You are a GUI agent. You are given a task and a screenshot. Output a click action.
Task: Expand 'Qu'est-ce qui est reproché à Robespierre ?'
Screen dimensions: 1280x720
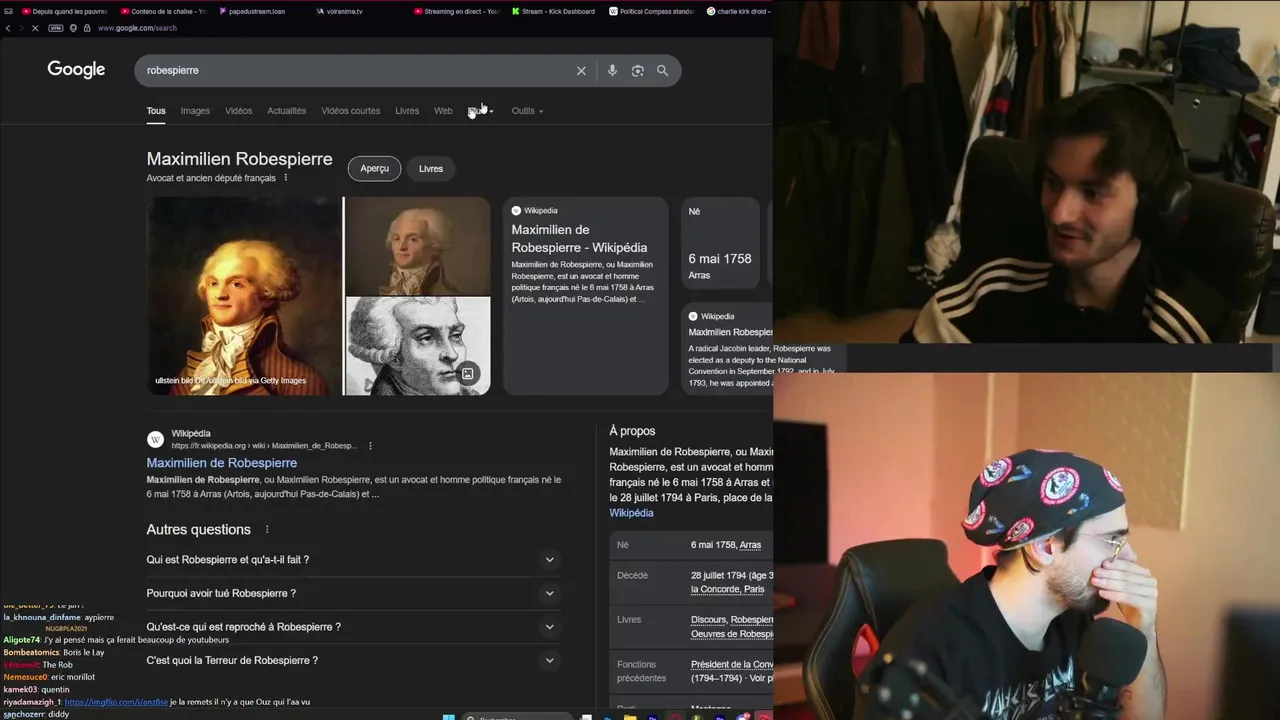(353, 627)
